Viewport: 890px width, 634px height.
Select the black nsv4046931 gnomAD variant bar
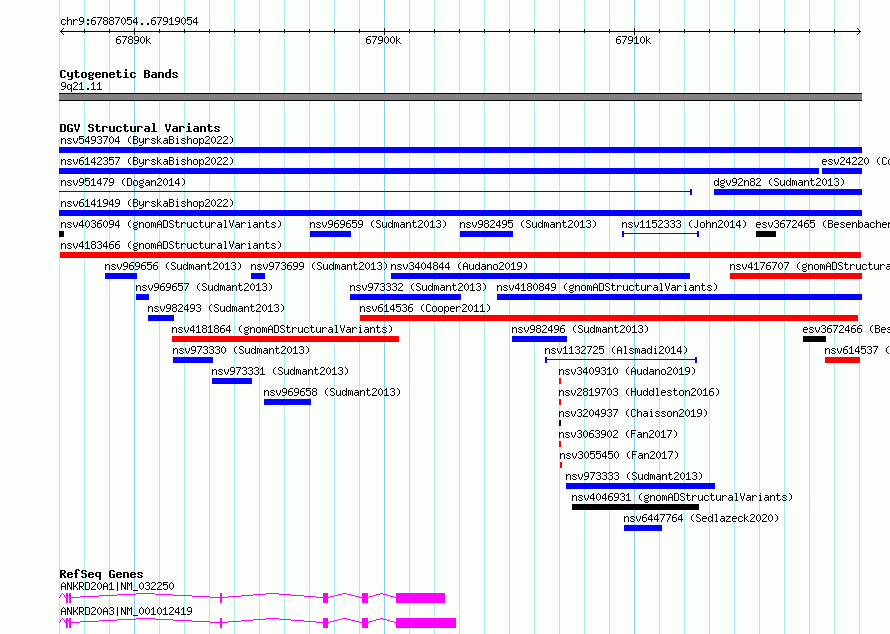[x=635, y=507]
